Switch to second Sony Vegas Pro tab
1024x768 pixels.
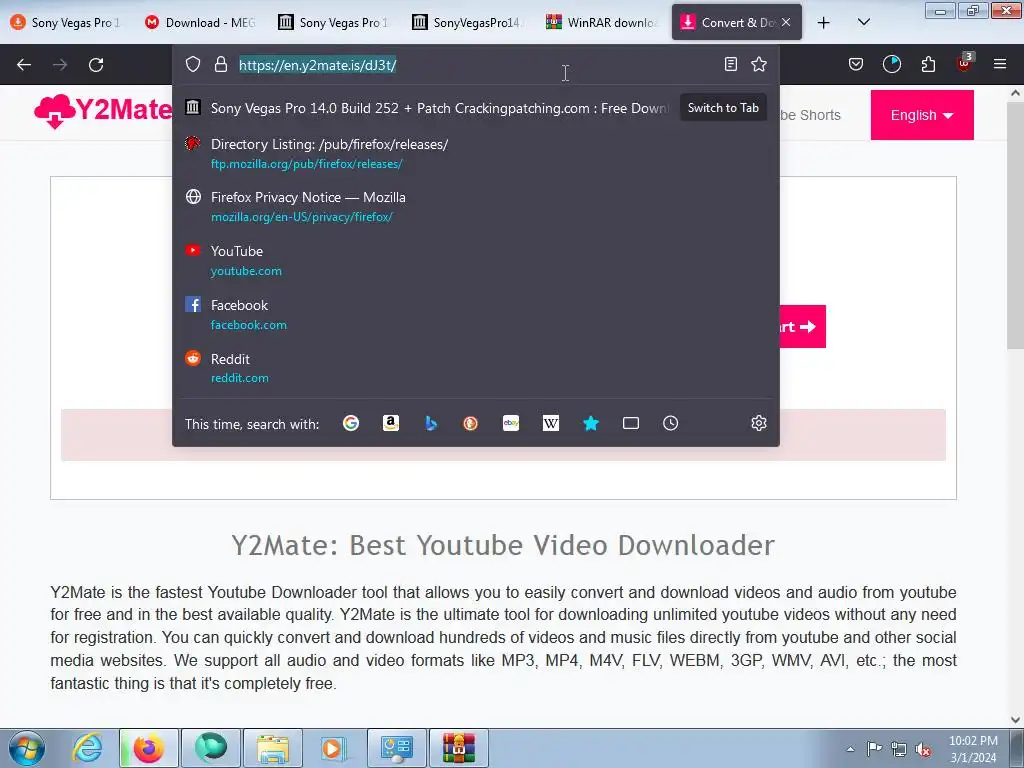[334, 23]
